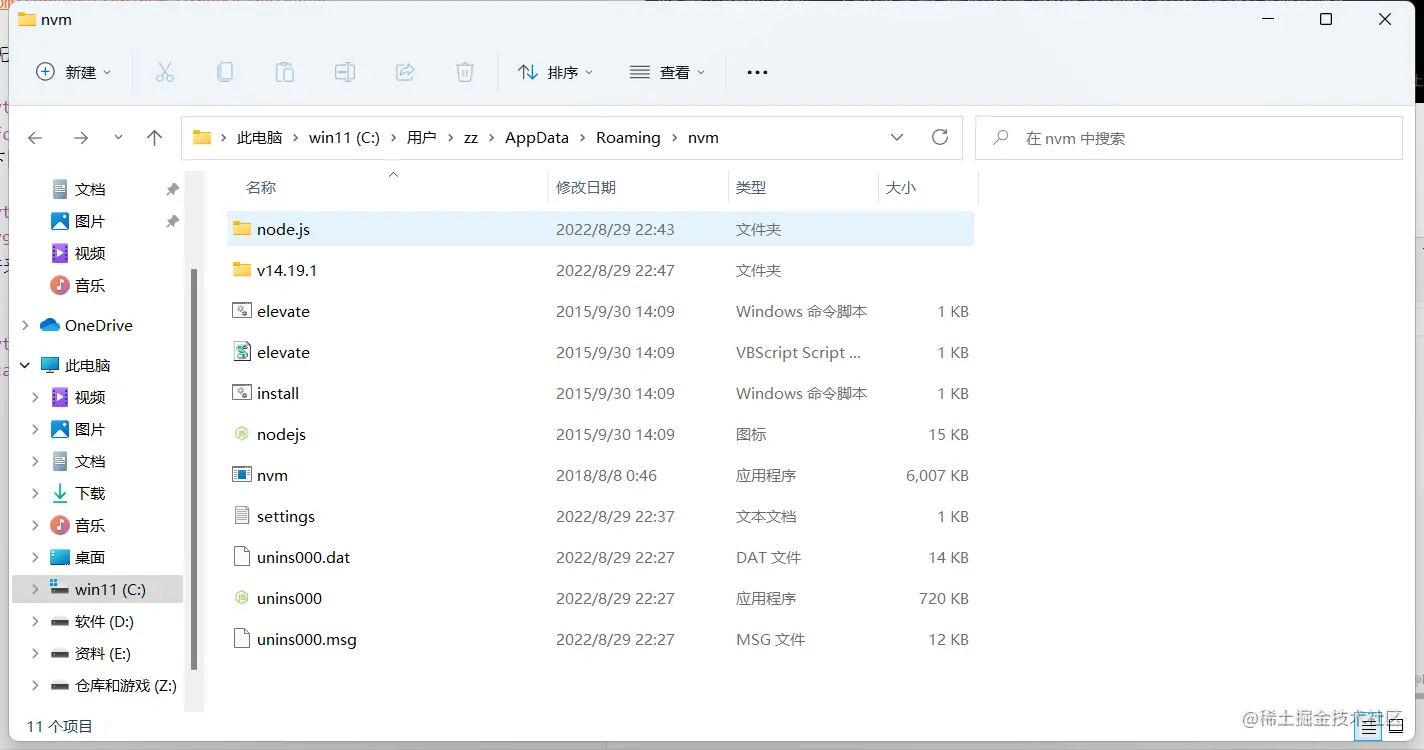Open the 新建 (New) dropdown
Screen dimensions: 1424x750
click(74, 72)
